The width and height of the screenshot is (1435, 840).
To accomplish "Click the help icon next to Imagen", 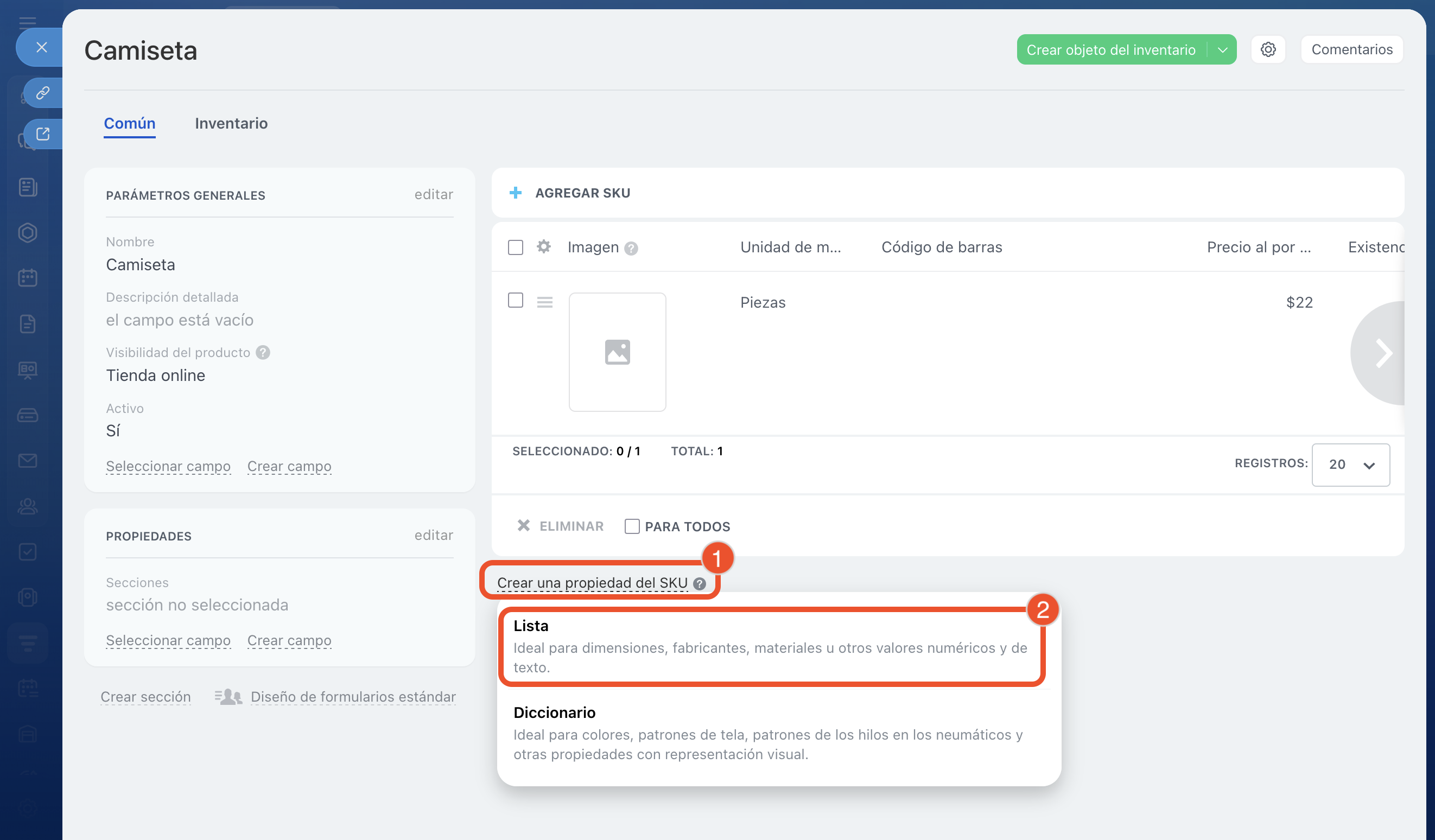I will [x=631, y=249].
